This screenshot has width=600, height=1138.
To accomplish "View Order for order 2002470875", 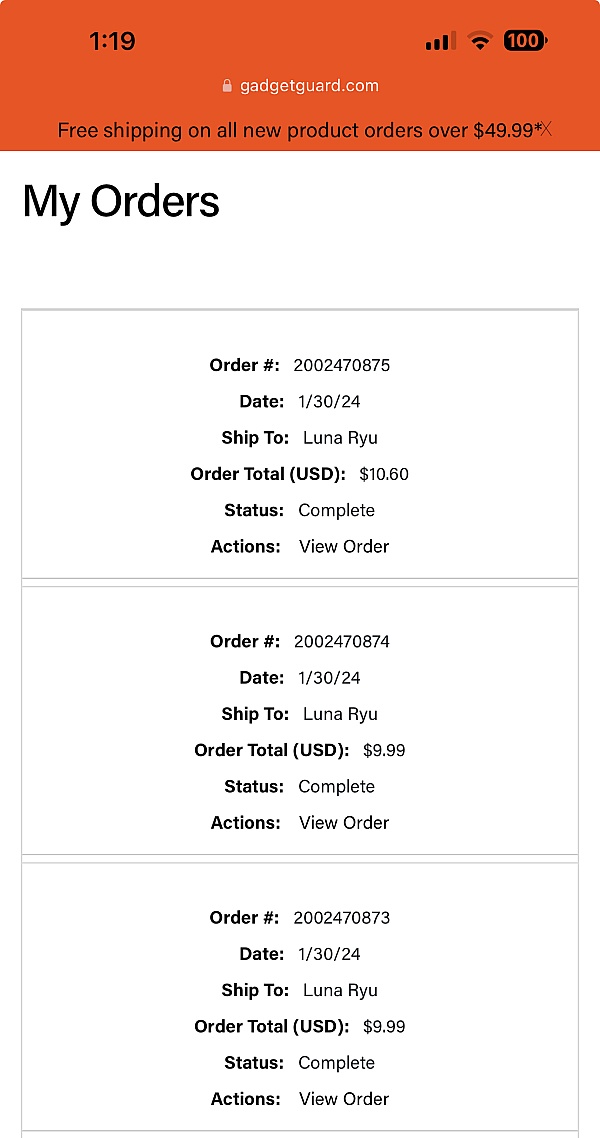I will [x=344, y=547].
